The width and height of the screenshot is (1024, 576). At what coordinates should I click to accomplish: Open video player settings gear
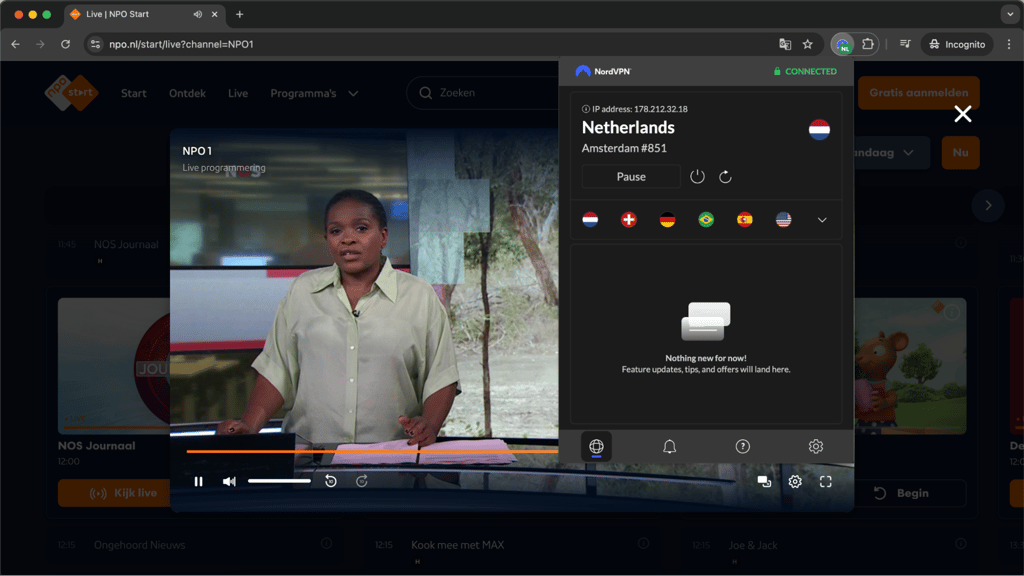tap(795, 481)
